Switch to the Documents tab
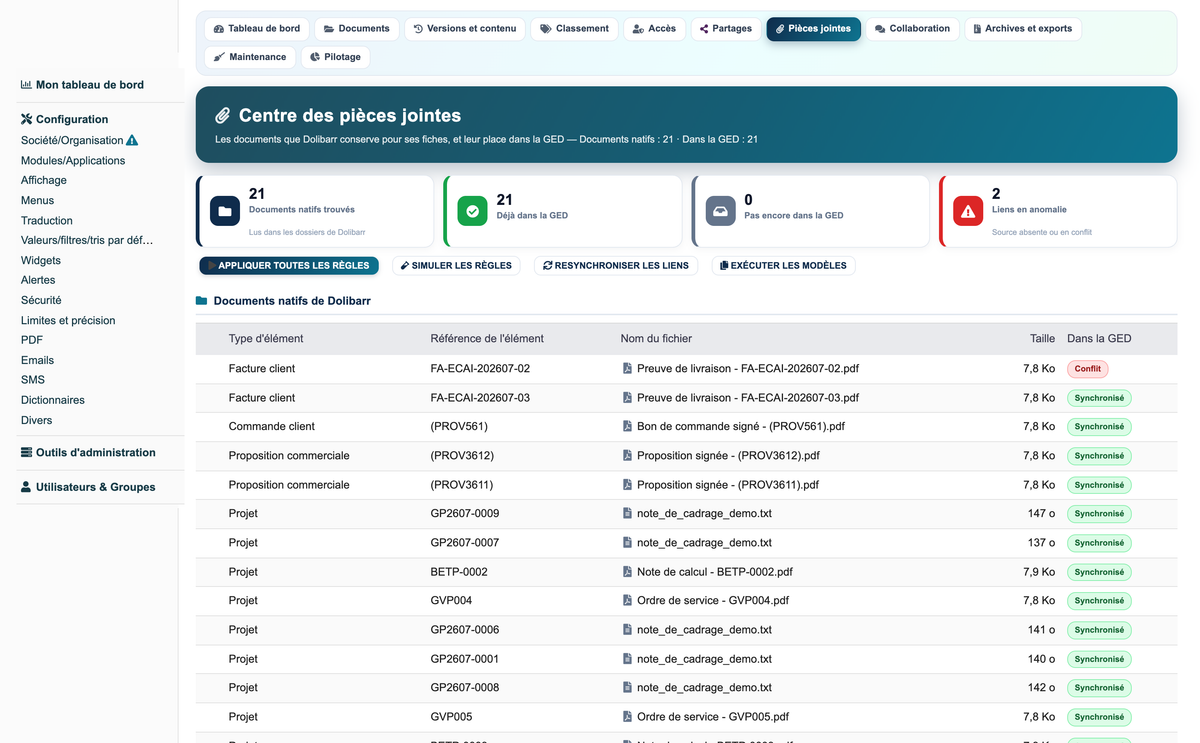The image size is (1200, 743). tap(357, 29)
